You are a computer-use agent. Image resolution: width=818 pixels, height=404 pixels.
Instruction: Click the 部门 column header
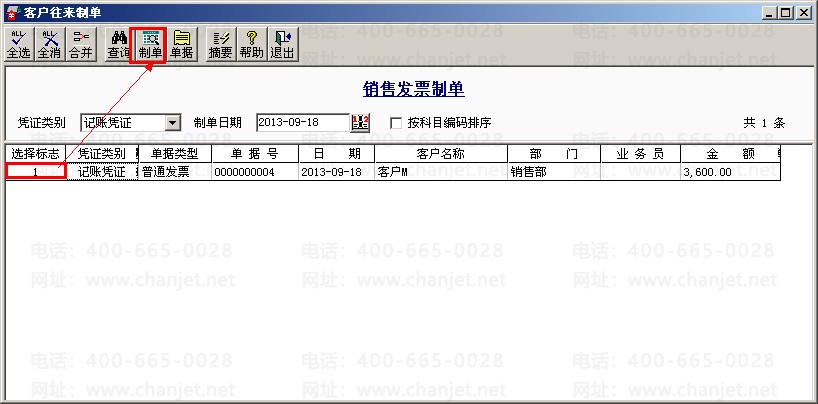[x=554, y=154]
